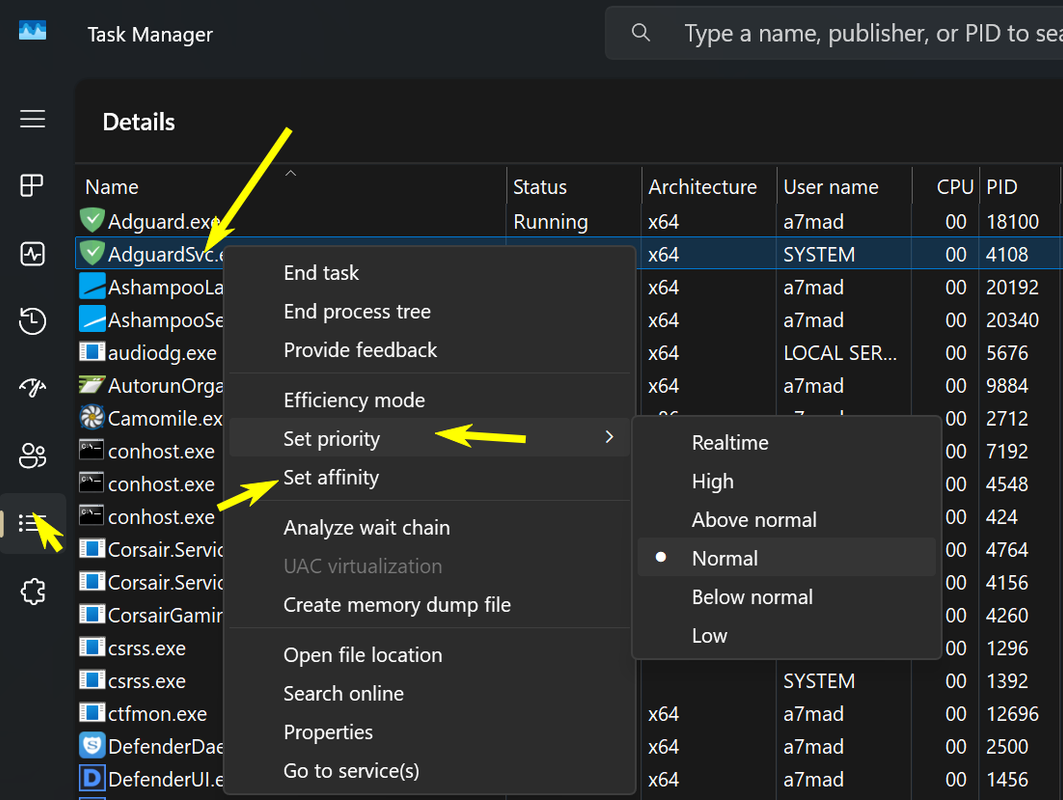This screenshot has width=1063, height=800.
Task: Click the AutorunOrga process icon
Action: (x=92, y=384)
